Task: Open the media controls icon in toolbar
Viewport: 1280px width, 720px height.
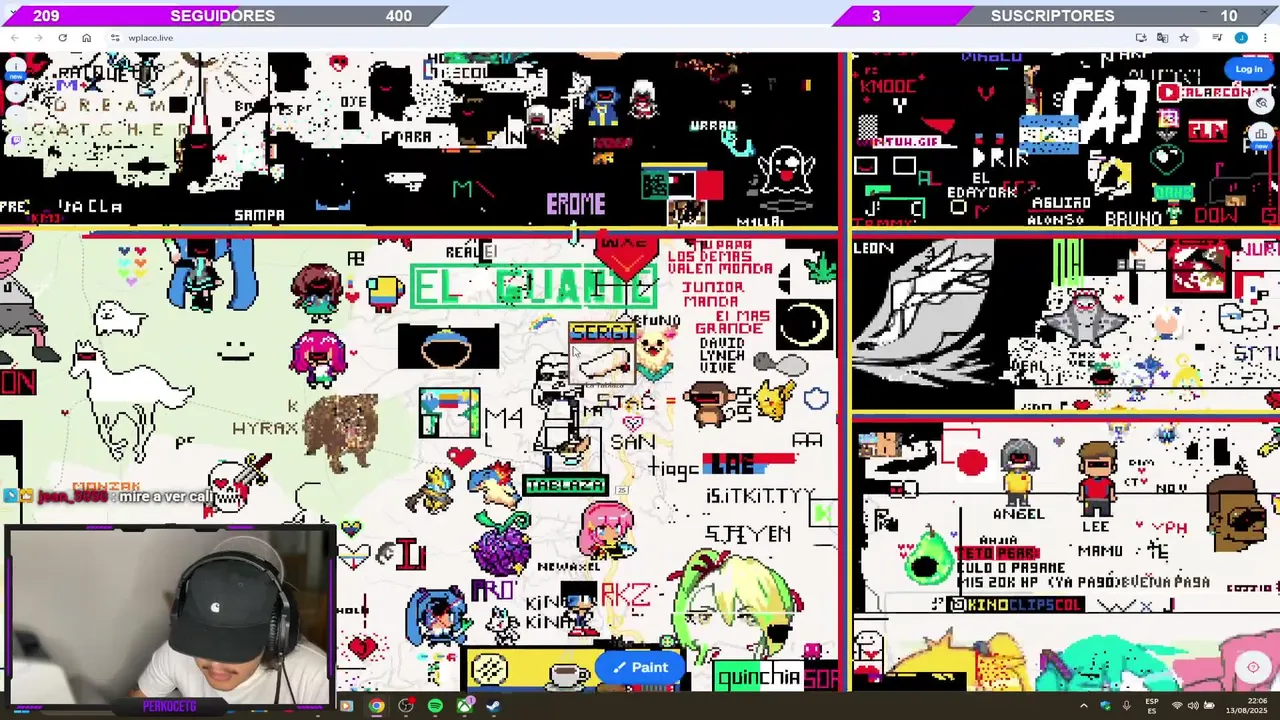Action: 1217,38
